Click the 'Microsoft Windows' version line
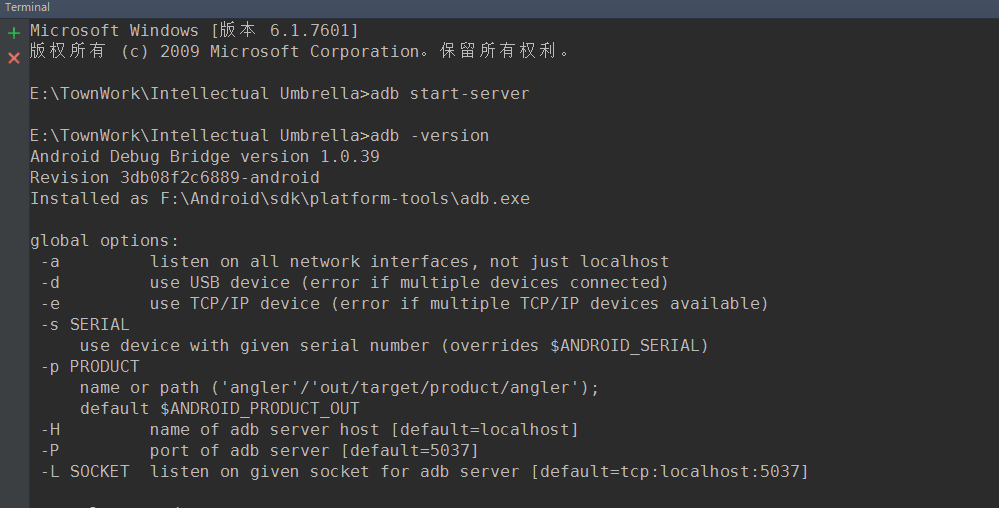 pyautogui.click(x=194, y=31)
